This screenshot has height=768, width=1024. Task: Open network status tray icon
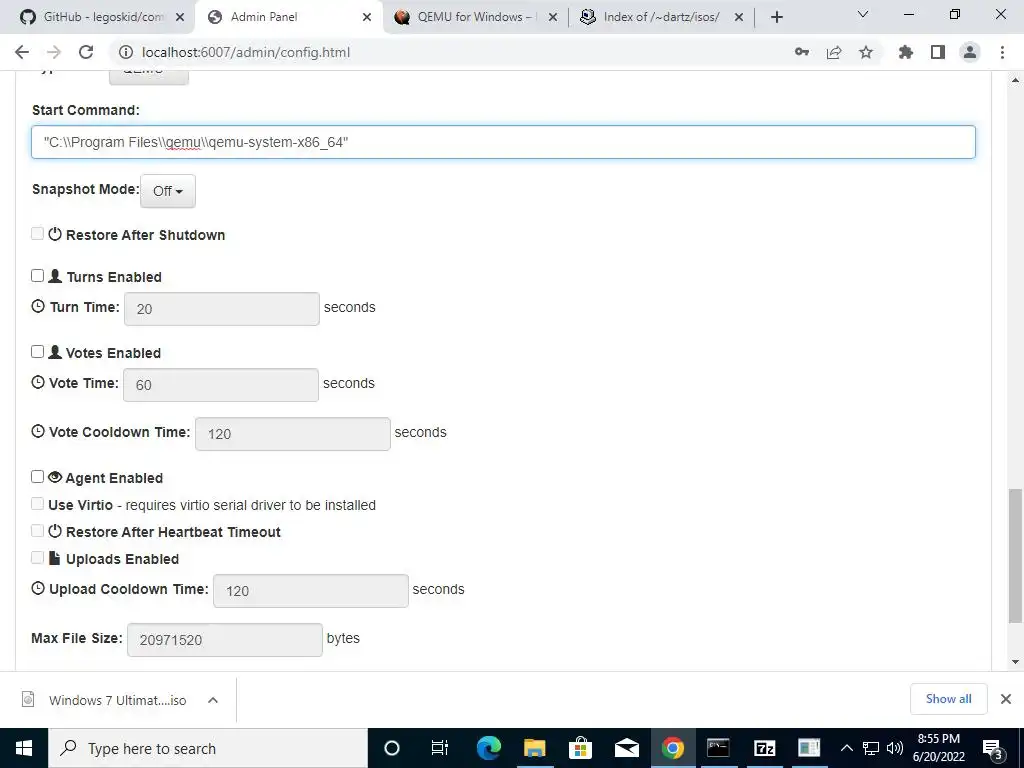tap(871, 748)
